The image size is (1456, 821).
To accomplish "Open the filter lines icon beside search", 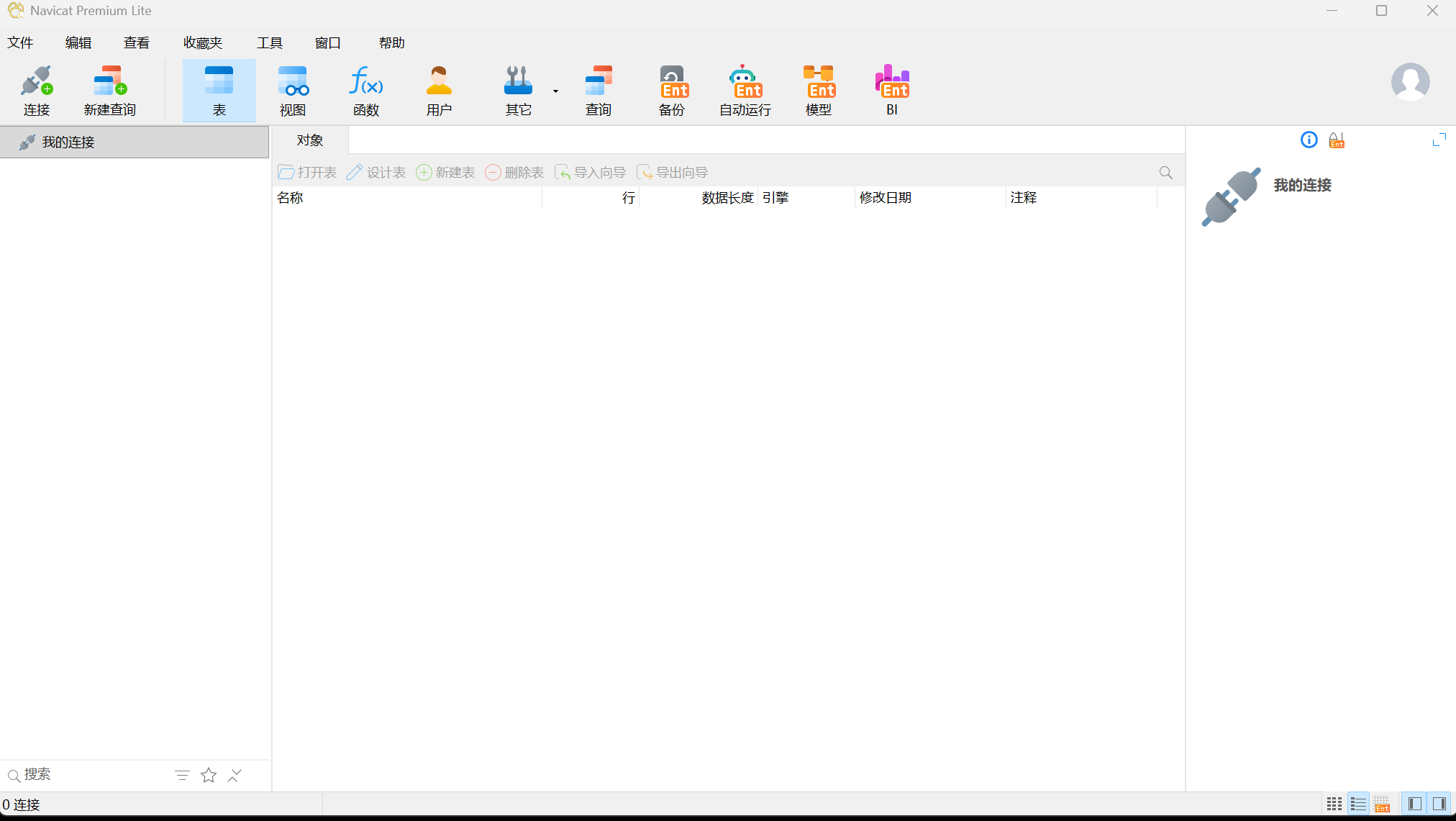I will [x=182, y=775].
